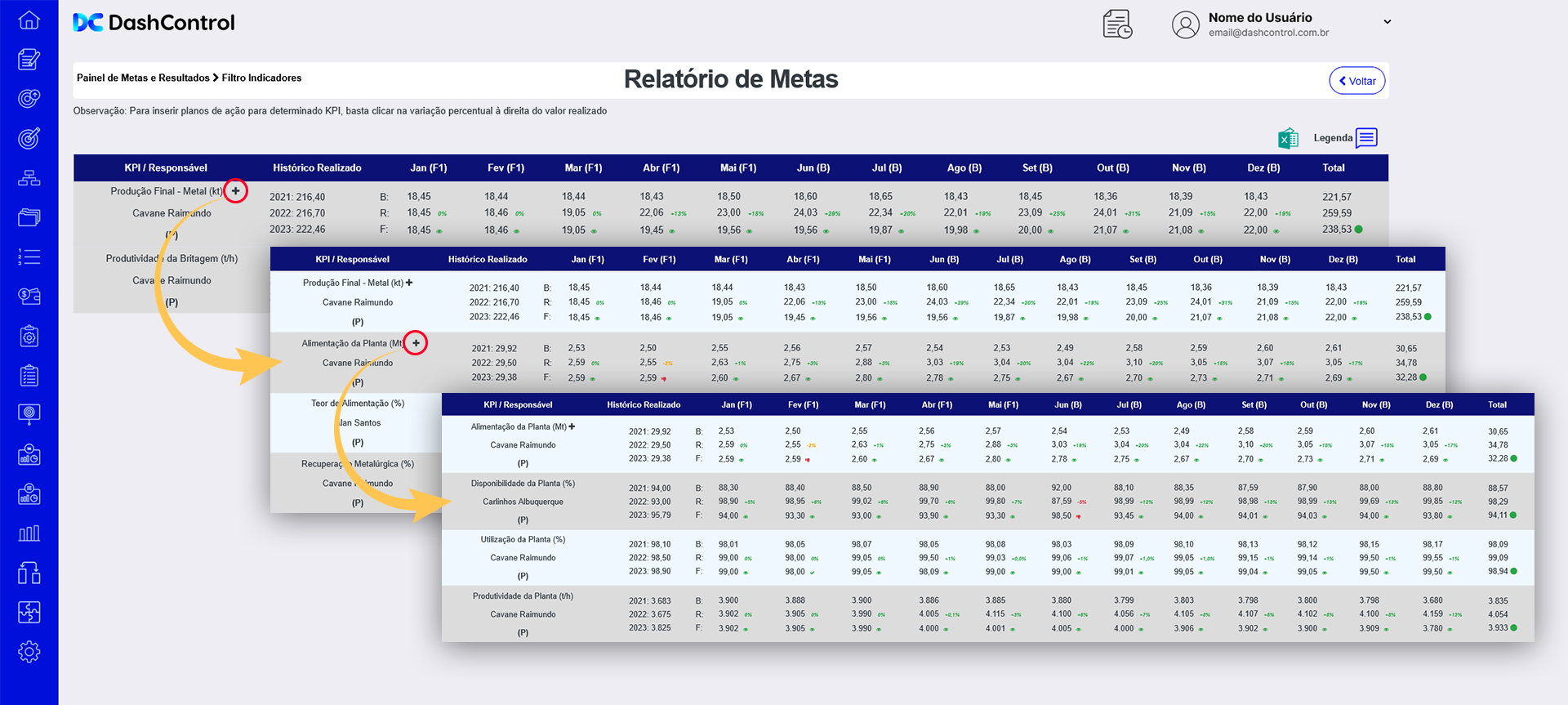1568x705 pixels.
Task: Click the Relatório de Metas title
Action: (731, 79)
